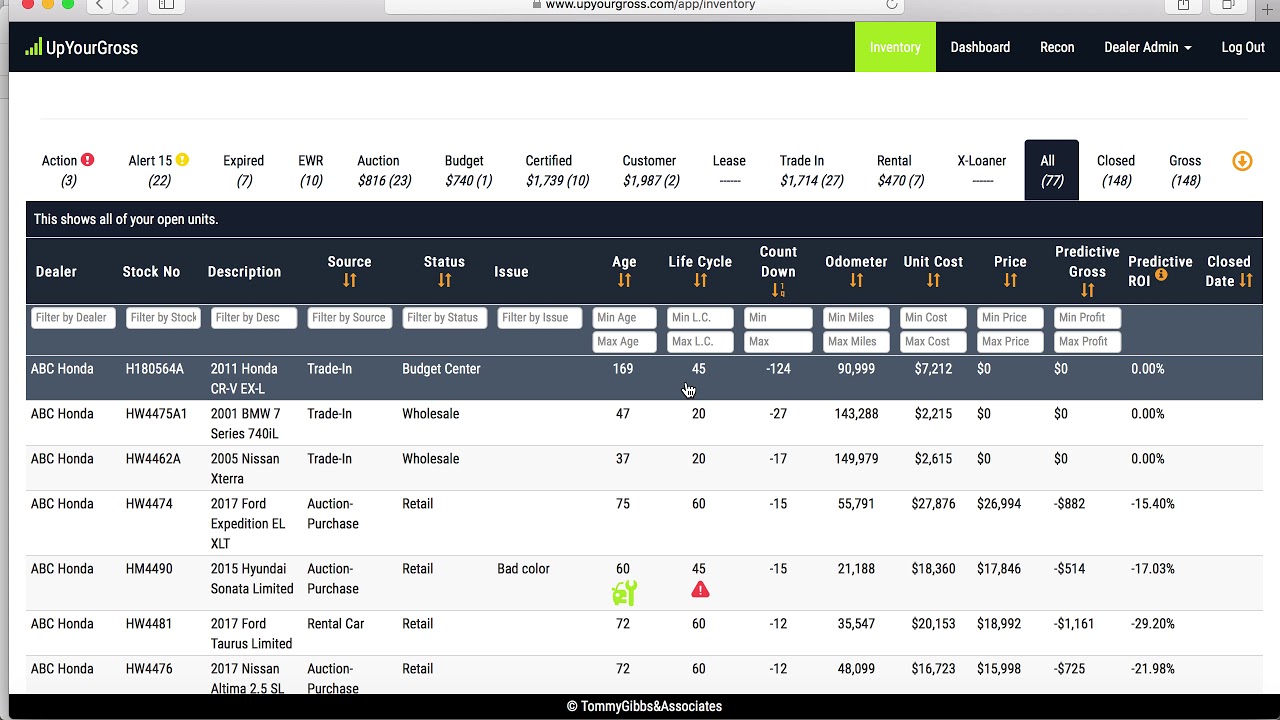Screen dimensions: 1280x720
Task: Click the Filter by Dealer field
Action: tap(73, 318)
